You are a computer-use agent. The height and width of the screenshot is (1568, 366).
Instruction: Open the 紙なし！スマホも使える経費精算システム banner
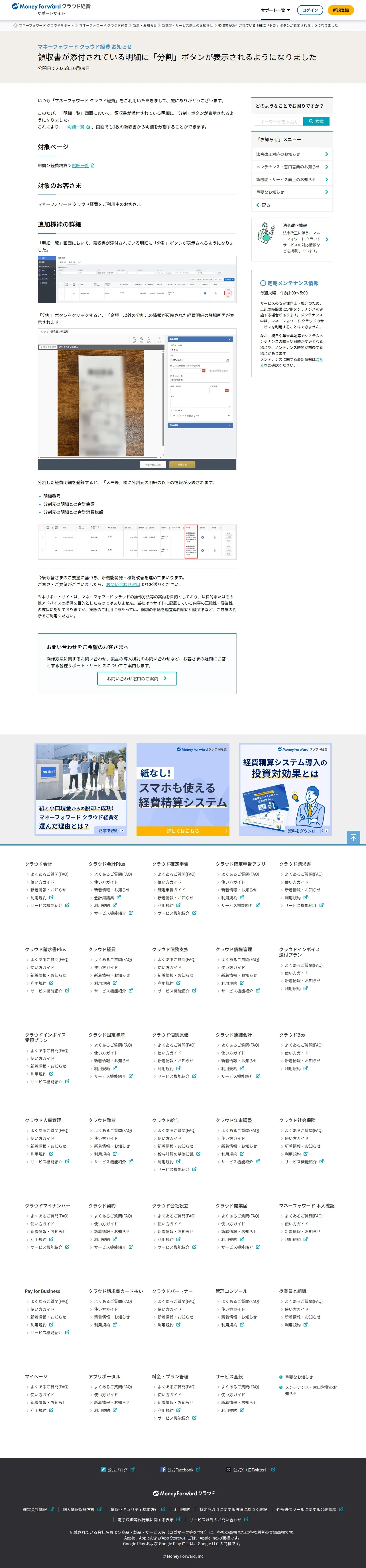click(183, 789)
